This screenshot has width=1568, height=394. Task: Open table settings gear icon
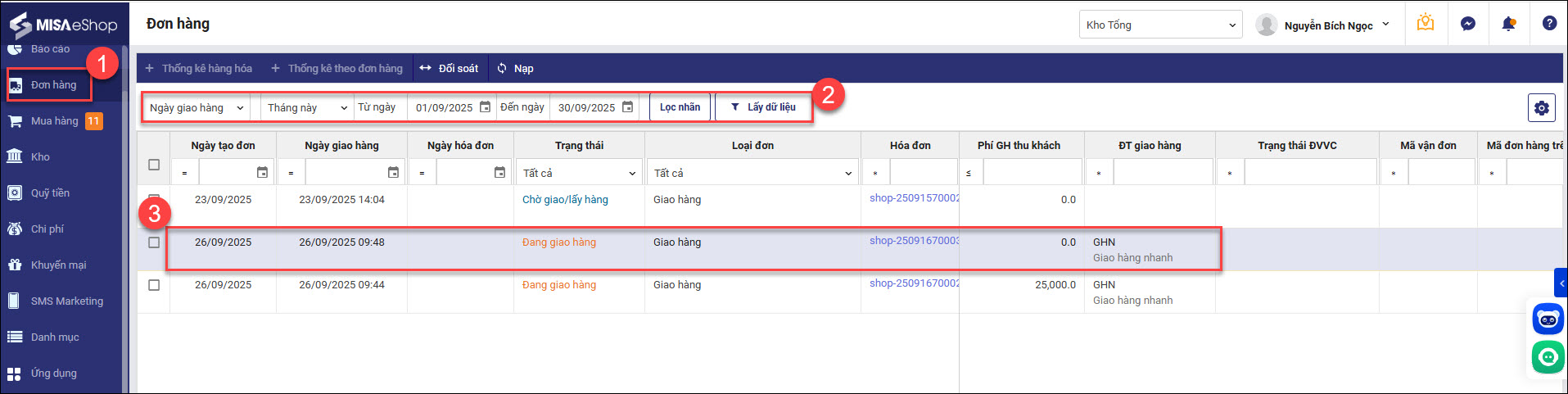1542,108
